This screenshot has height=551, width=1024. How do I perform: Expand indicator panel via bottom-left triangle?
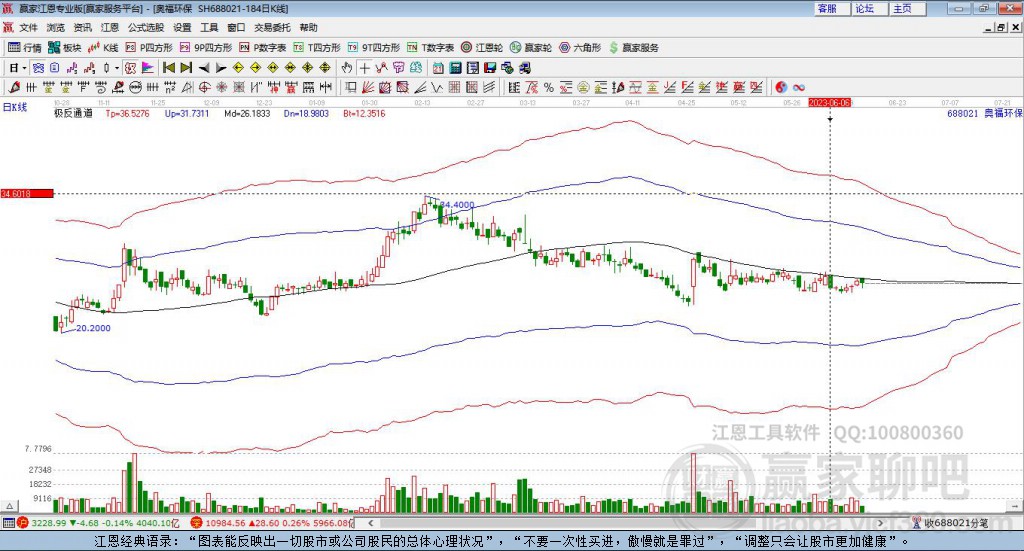[x=9, y=506]
